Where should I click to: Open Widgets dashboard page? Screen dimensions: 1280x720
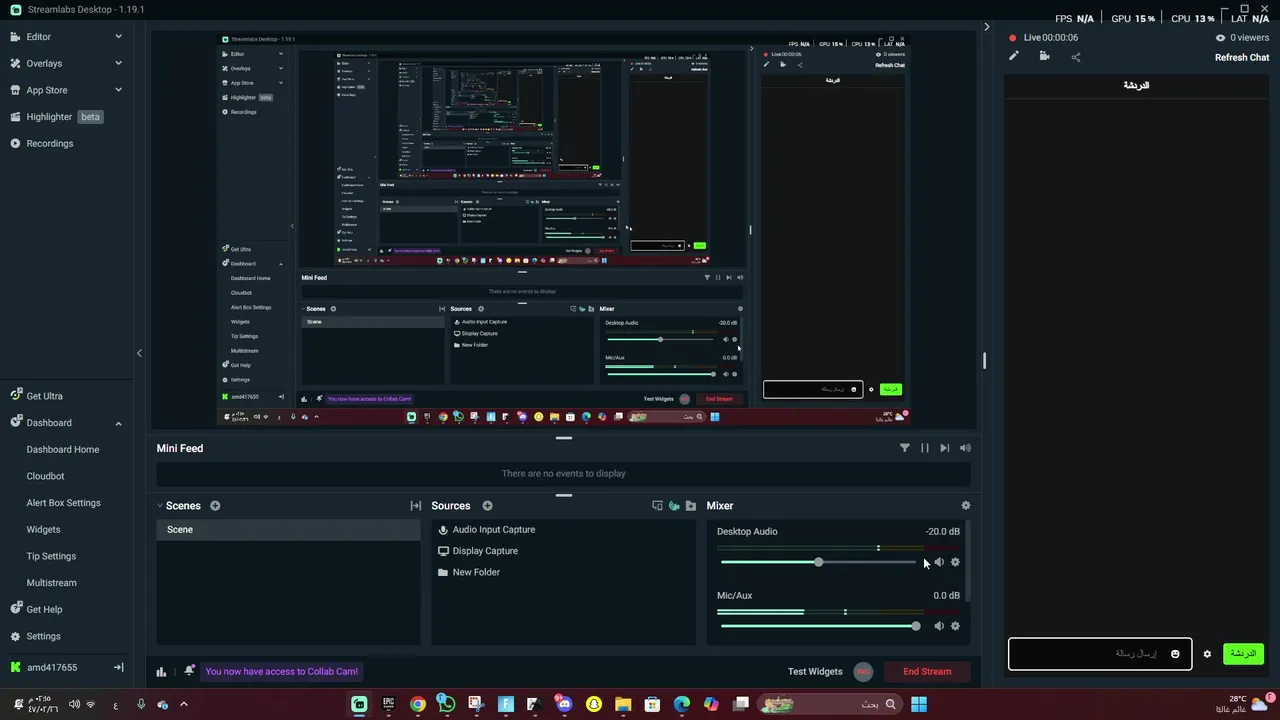[x=43, y=530]
